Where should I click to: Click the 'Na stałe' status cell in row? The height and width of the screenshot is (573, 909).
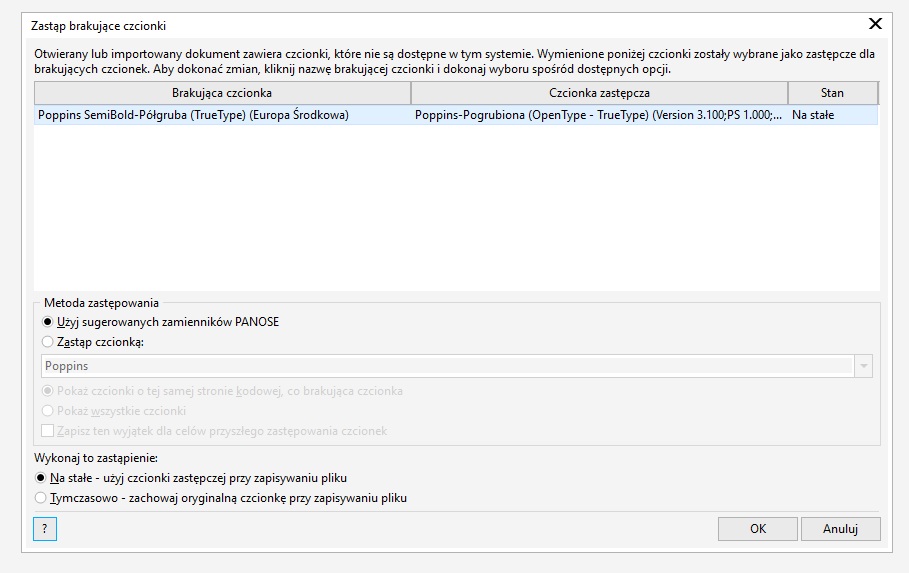point(813,115)
